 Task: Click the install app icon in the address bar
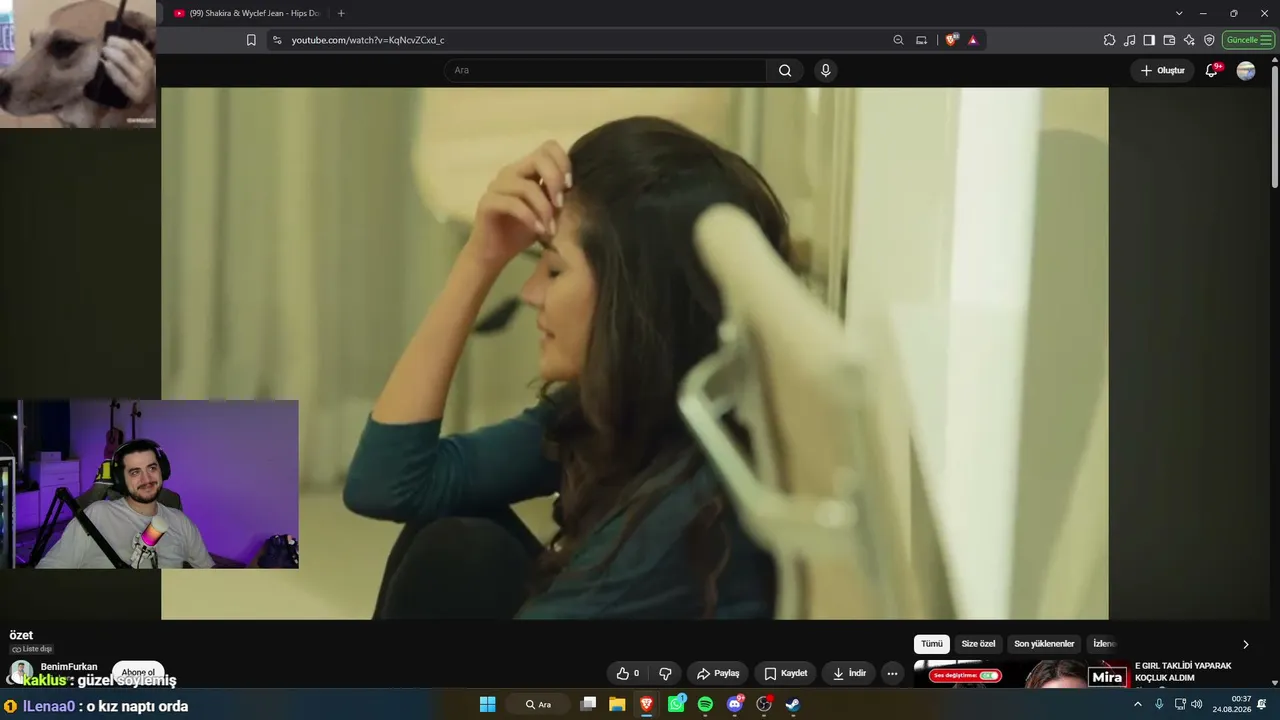921,40
